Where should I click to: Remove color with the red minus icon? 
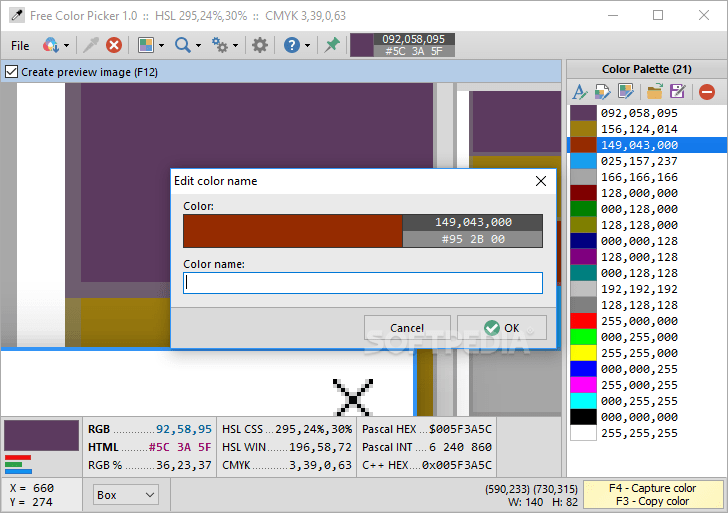point(707,91)
